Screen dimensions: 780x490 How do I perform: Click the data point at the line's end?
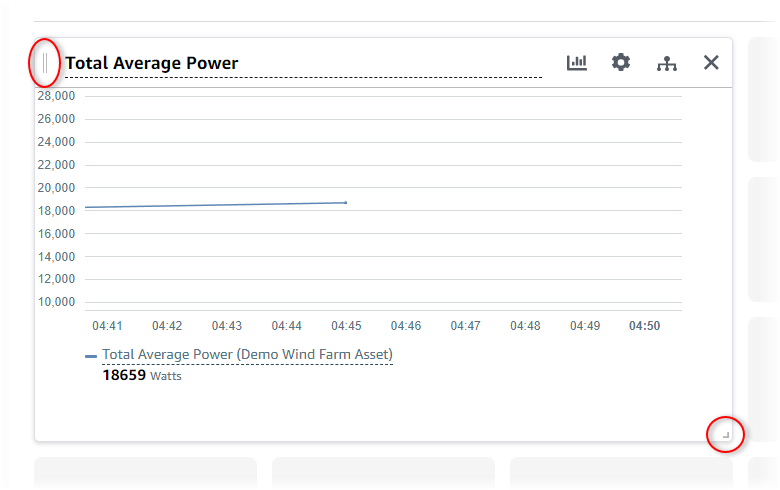click(x=346, y=202)
